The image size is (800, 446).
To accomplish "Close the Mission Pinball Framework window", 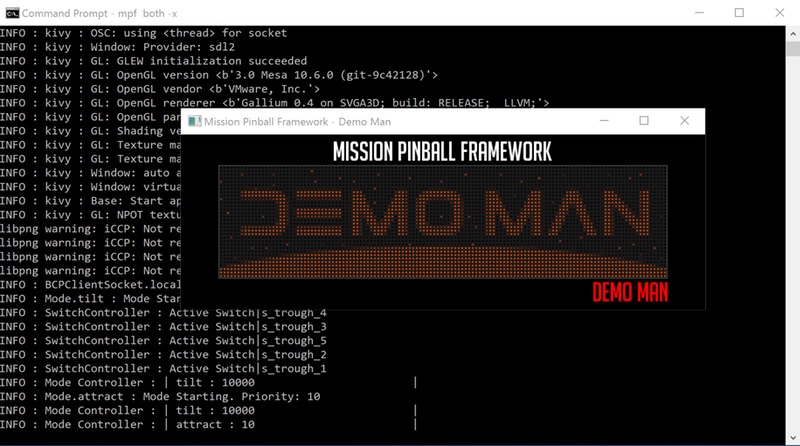I will (684, 121).
